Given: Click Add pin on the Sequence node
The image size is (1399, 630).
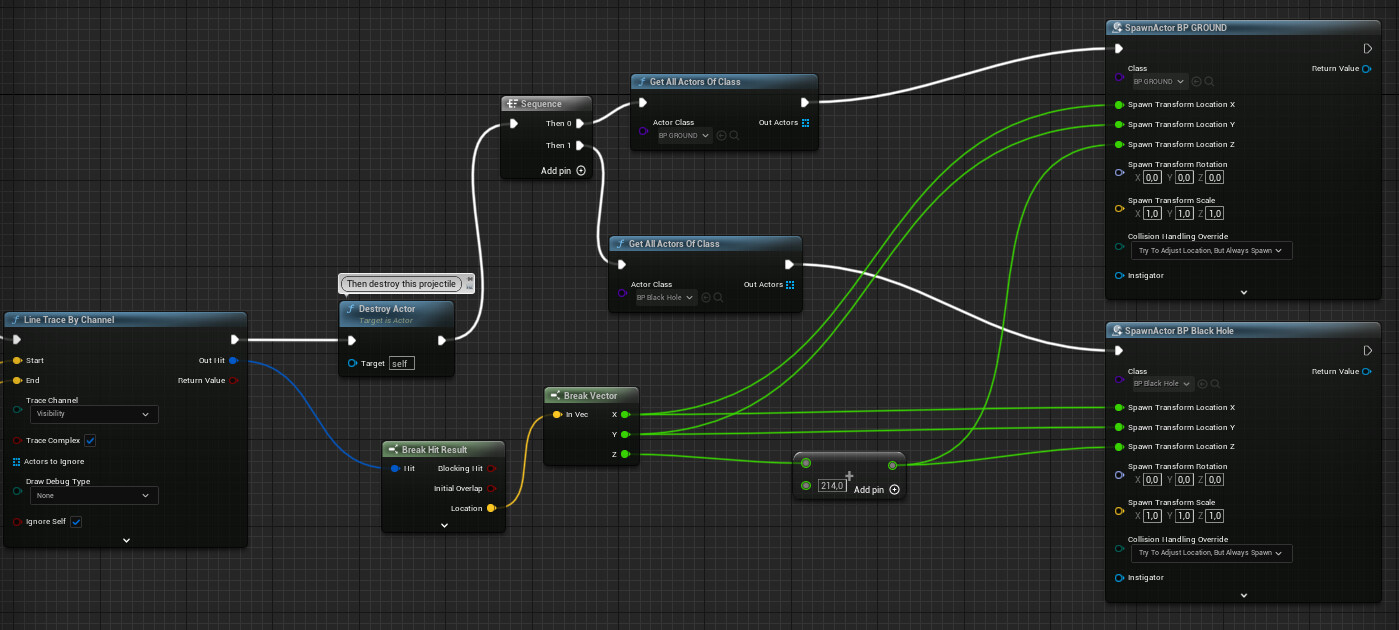Looking at the screenshot, I should pyautogui.click(x=563, y=171).
